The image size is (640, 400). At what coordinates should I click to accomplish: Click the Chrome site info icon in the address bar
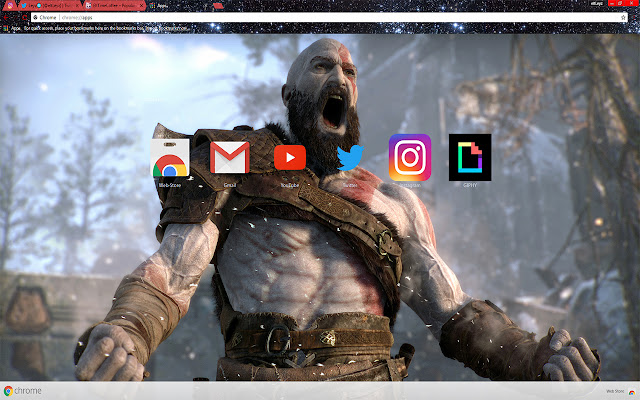[36, 18]
